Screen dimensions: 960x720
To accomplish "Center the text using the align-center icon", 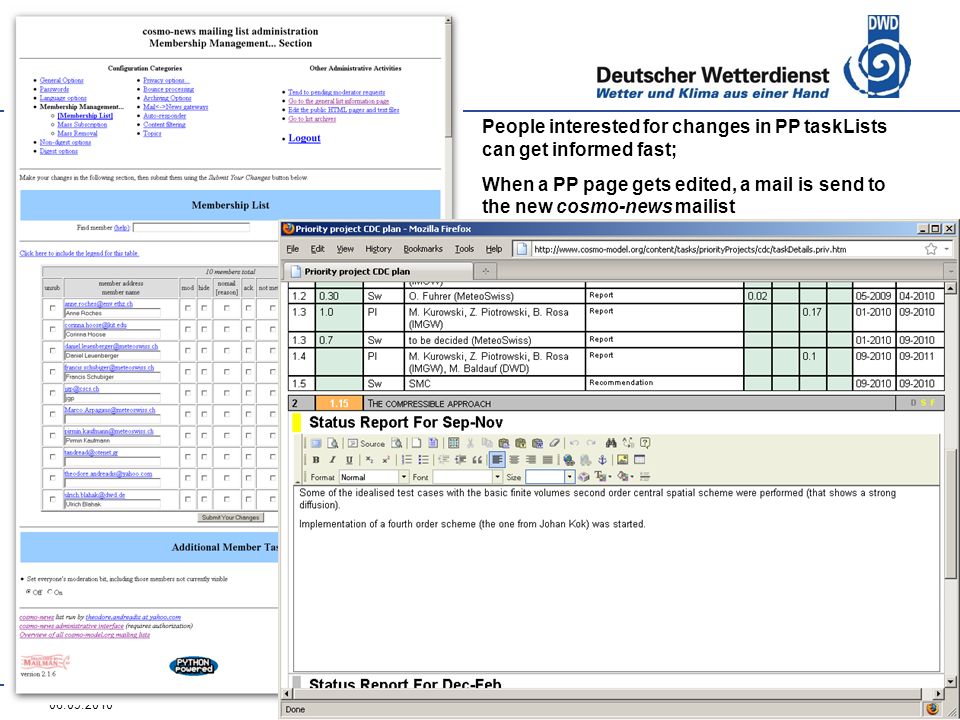I will pos(514,460).
